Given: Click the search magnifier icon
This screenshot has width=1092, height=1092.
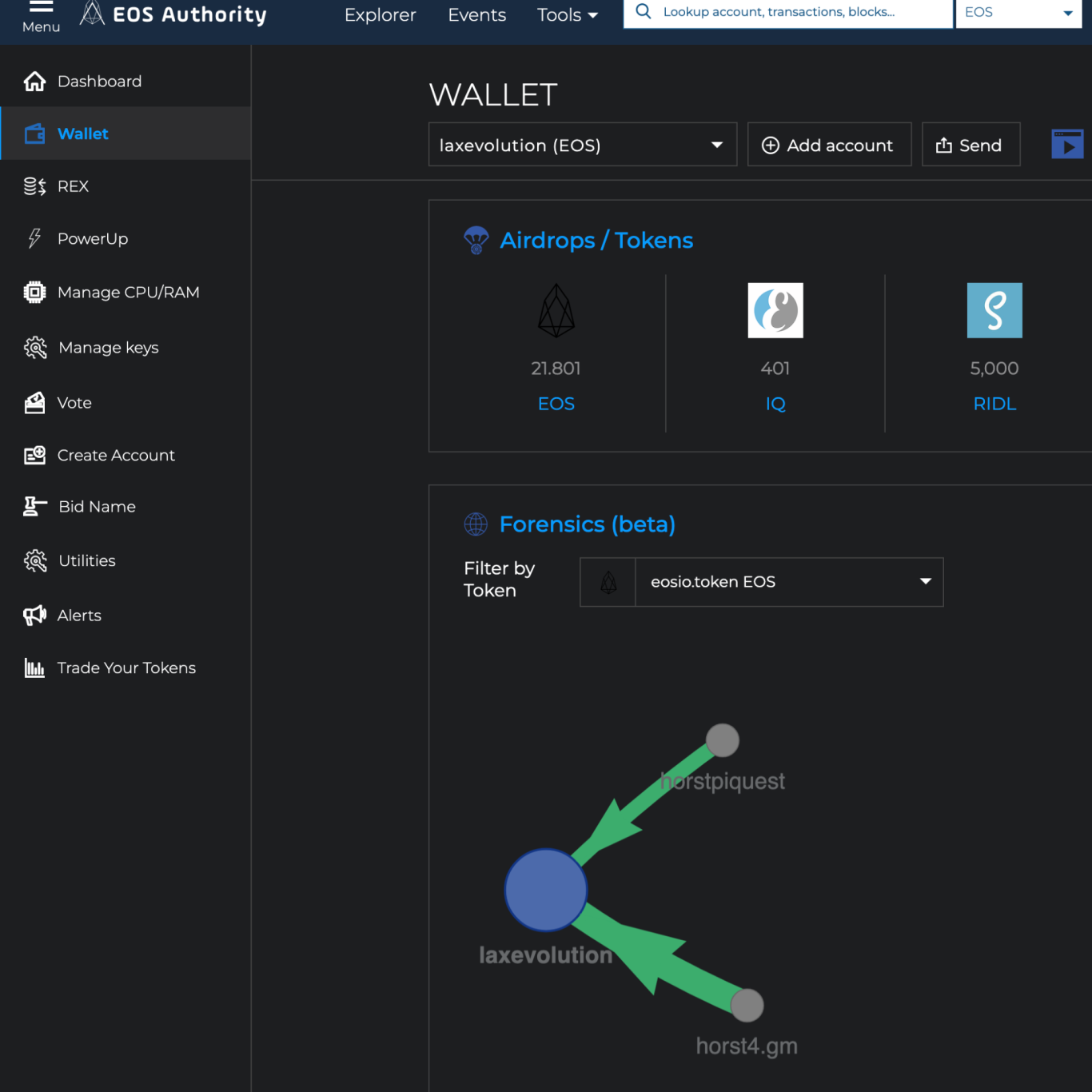Looking at the screenshot, I should [x=643, y=12].
